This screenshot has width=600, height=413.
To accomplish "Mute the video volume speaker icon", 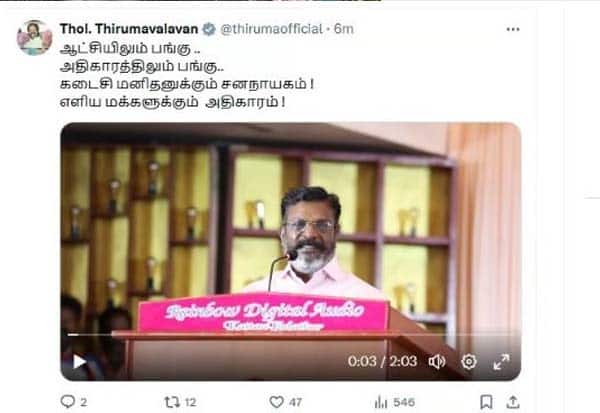I will tap(437, 361).
